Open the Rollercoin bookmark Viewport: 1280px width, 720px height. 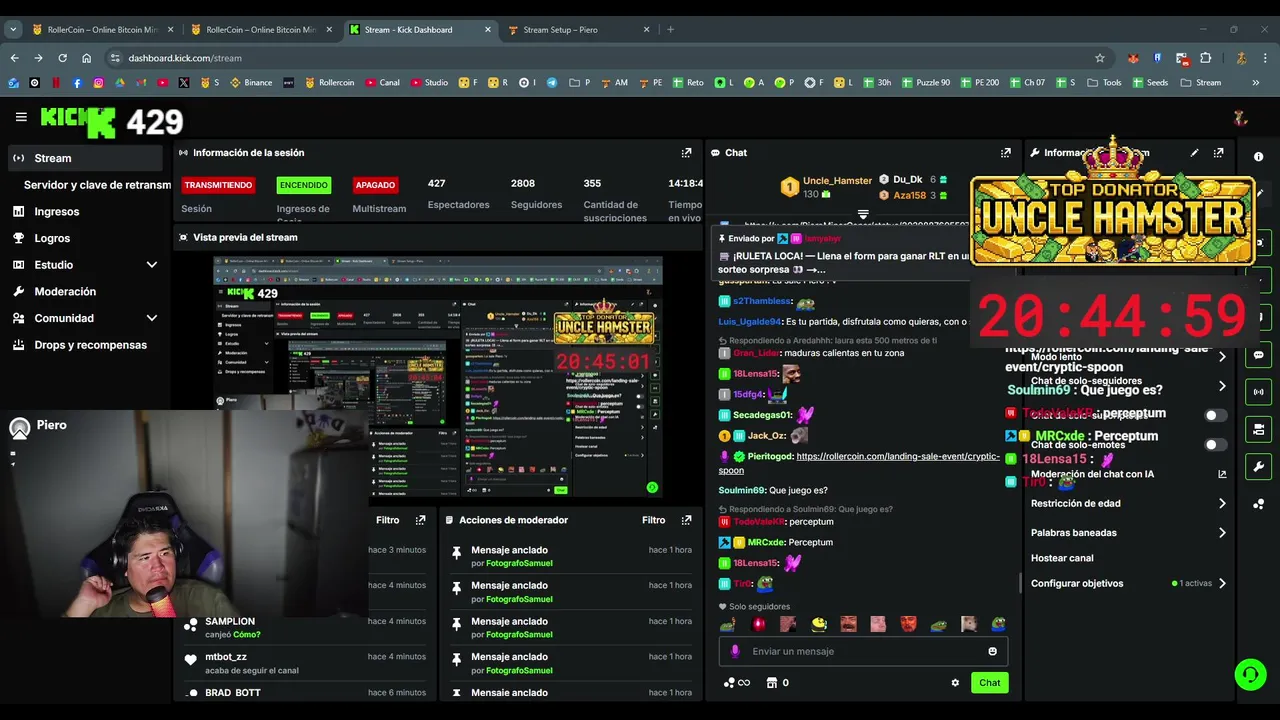point(329,83)
